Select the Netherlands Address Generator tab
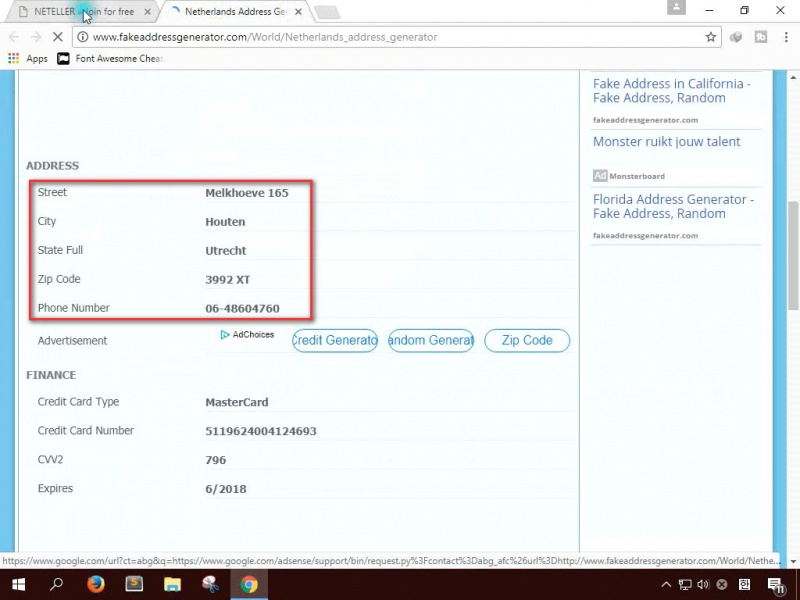Viewport: 800px width, 600px height. click(237, 11)
